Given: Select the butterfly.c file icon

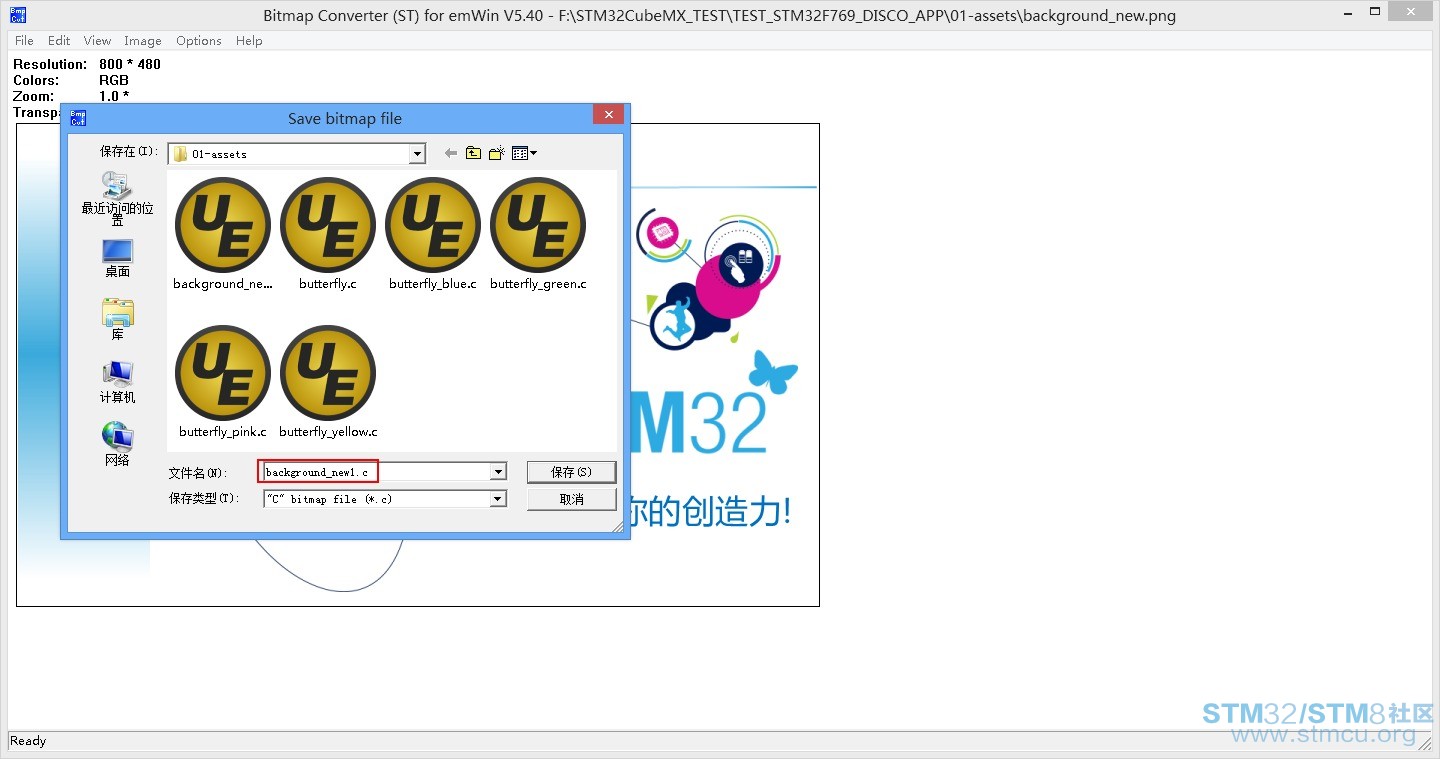Looking at the screenshot, I should coord(328,225).
